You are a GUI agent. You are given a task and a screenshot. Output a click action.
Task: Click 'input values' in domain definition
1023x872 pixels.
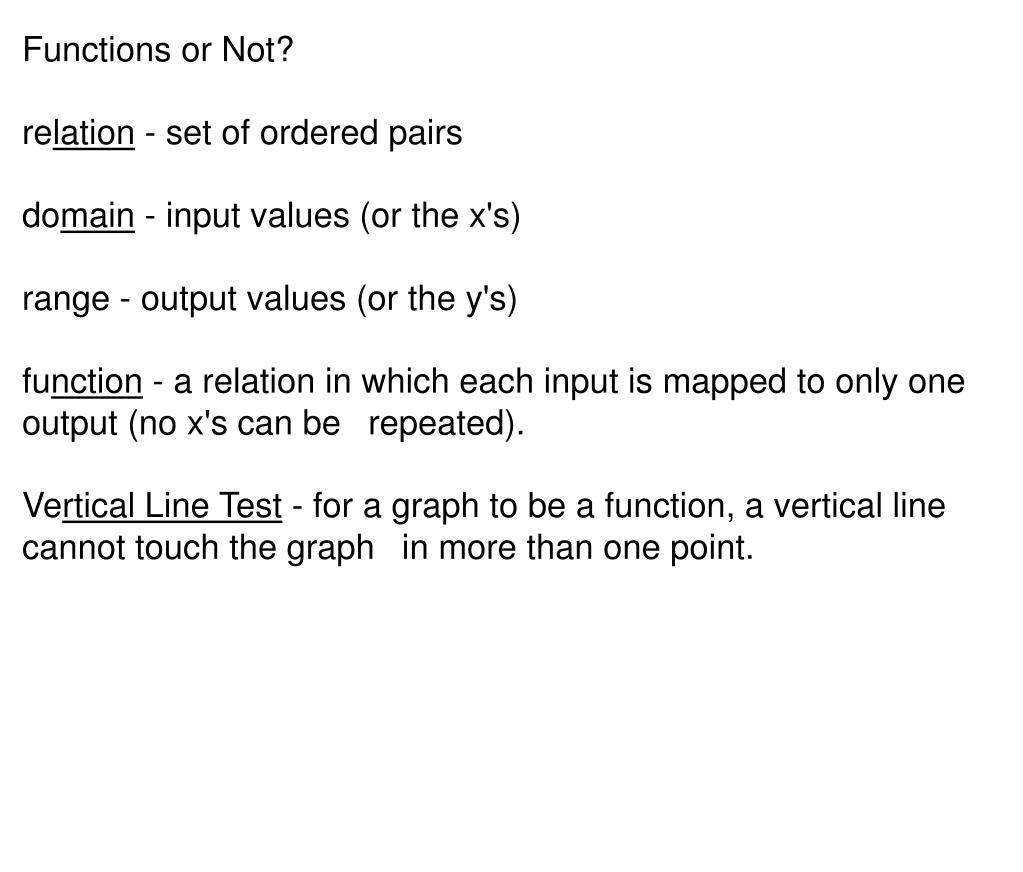pos(258,216)
